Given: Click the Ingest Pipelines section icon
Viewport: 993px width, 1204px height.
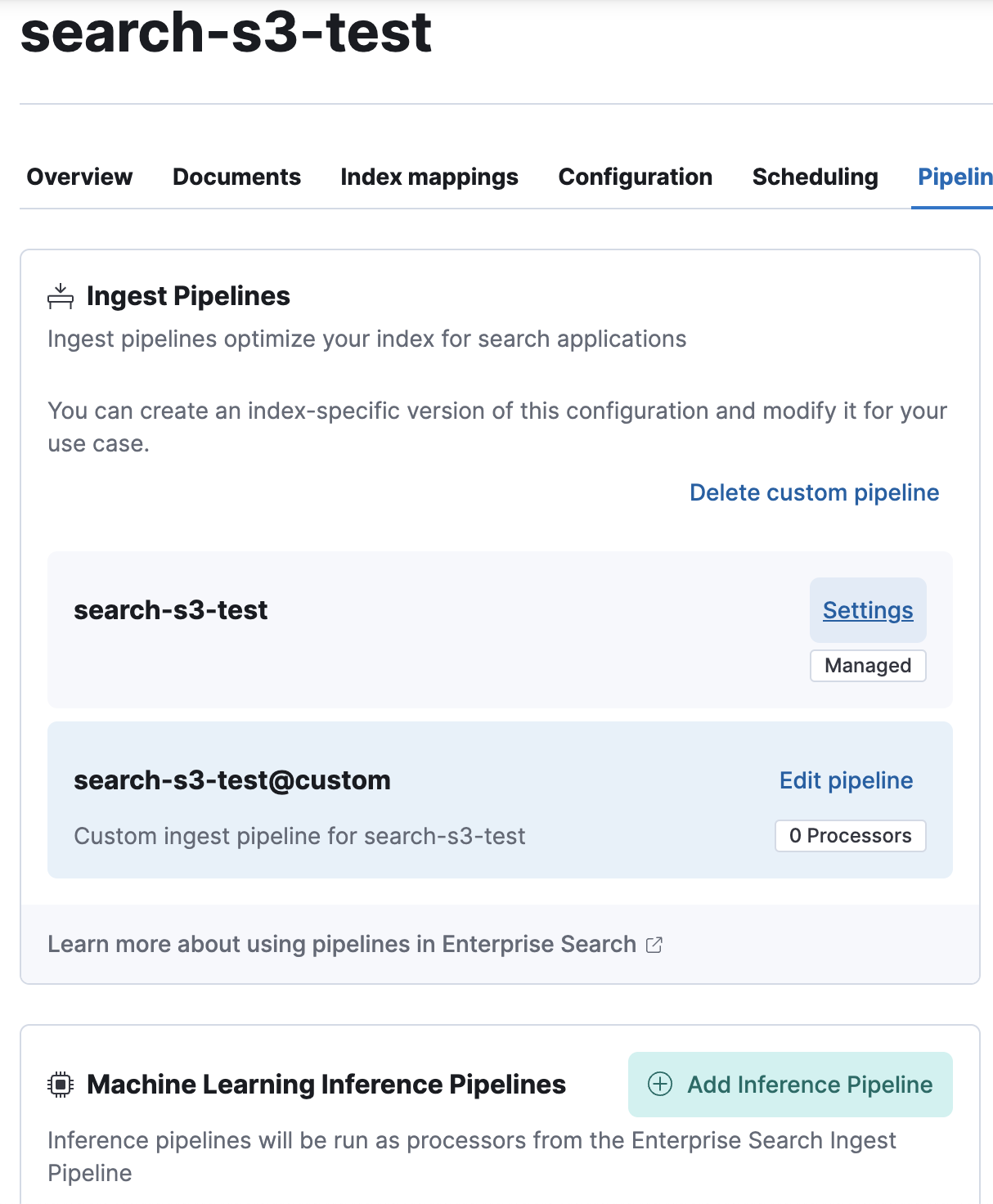Looking at the screenshot, I should click(61, 296).
